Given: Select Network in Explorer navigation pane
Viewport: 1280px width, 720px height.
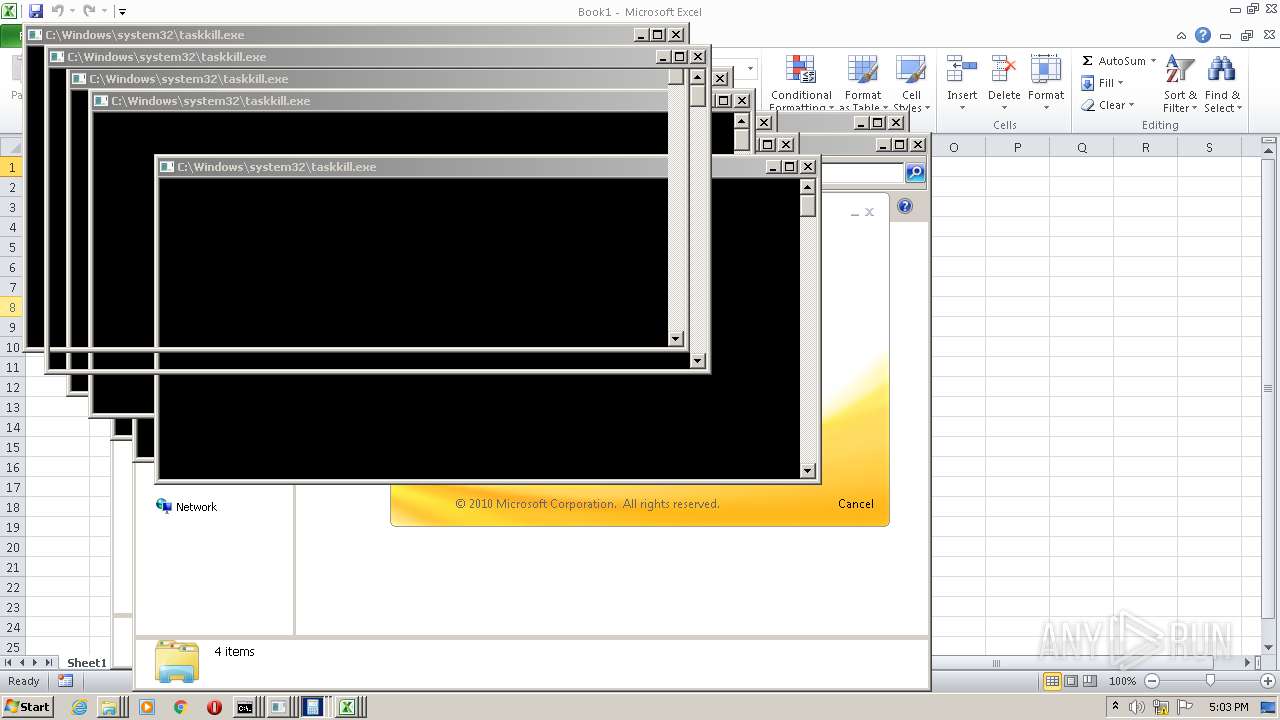Looking at the screenshot, I should (x=186, y=506).
